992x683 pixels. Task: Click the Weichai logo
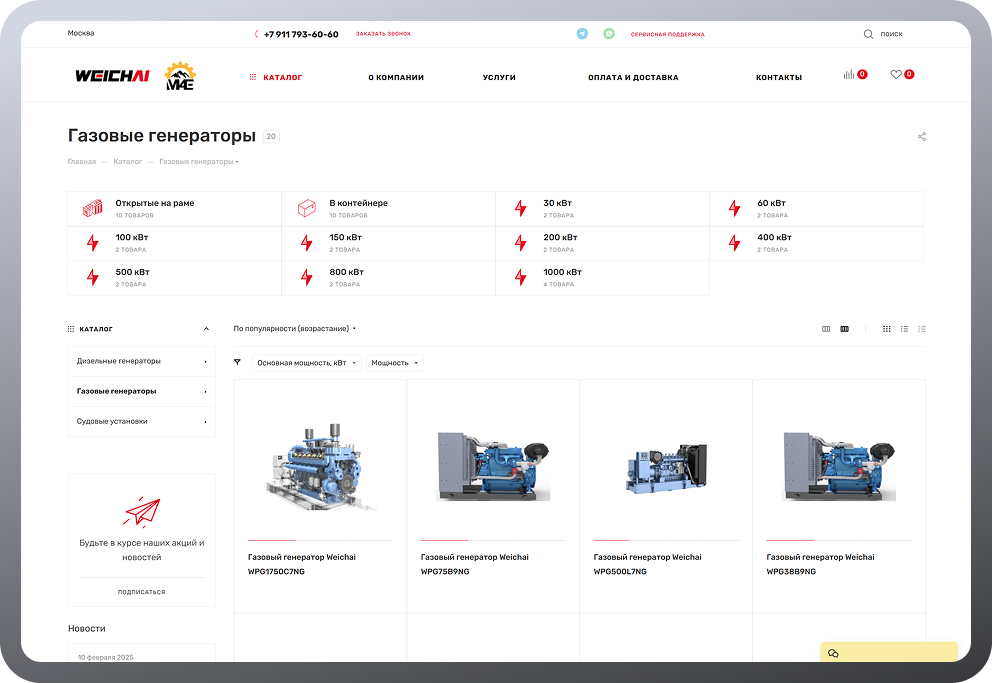[x=111, y=76]
